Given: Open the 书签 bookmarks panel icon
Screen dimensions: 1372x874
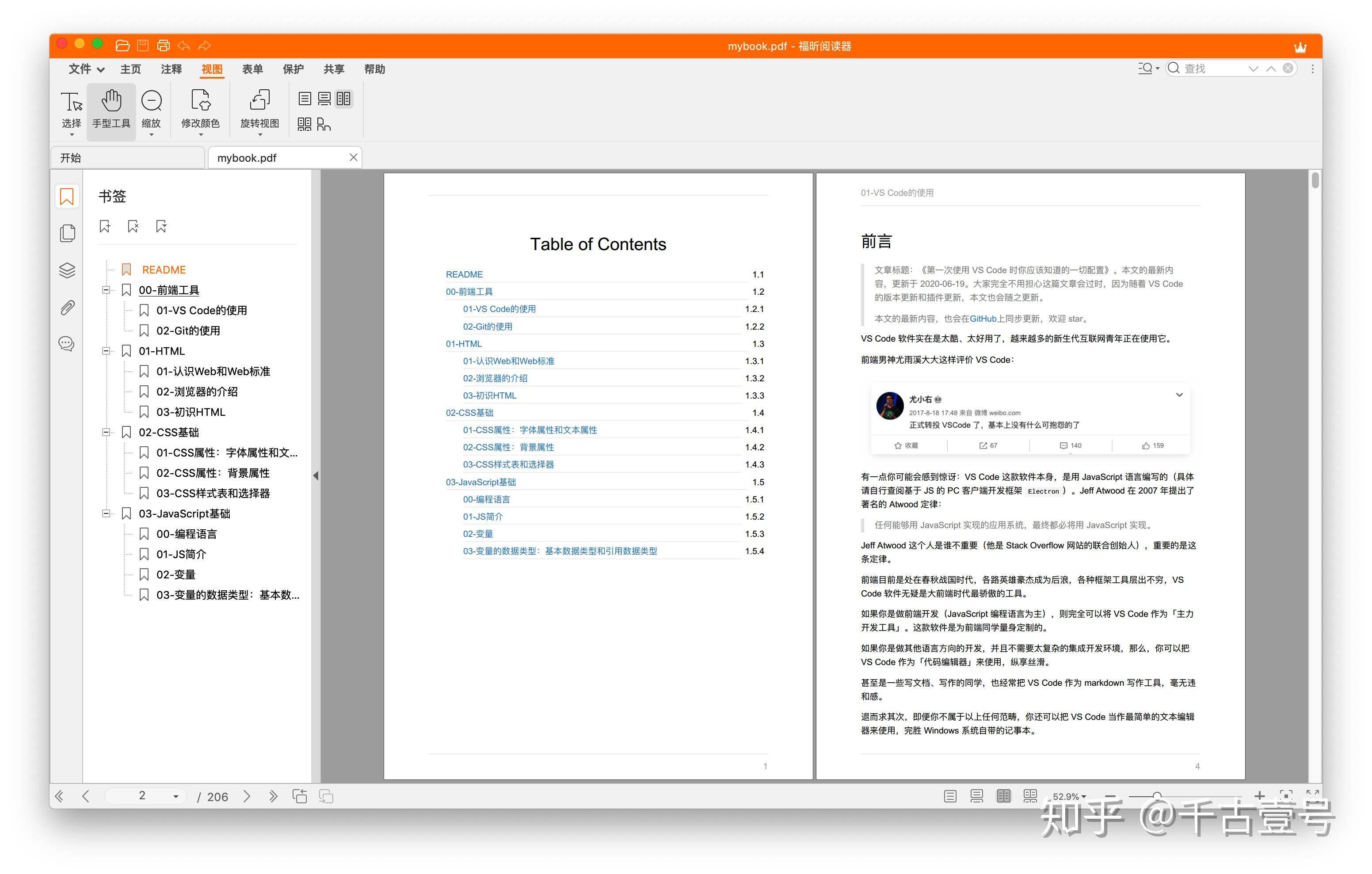Looking at the screenshot, I should (x=66, y=196).
